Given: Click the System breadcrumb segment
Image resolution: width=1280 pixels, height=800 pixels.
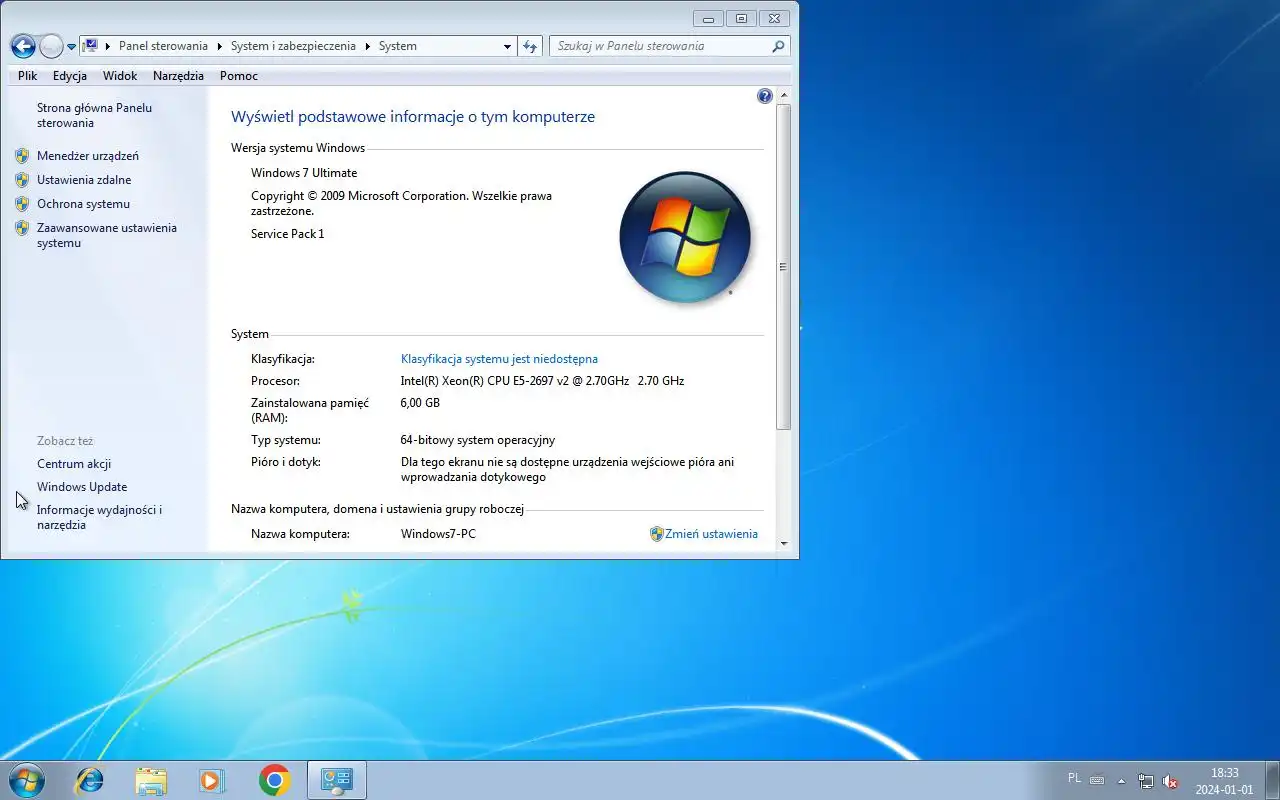Looking at the screenshot, I should [398, 46].
